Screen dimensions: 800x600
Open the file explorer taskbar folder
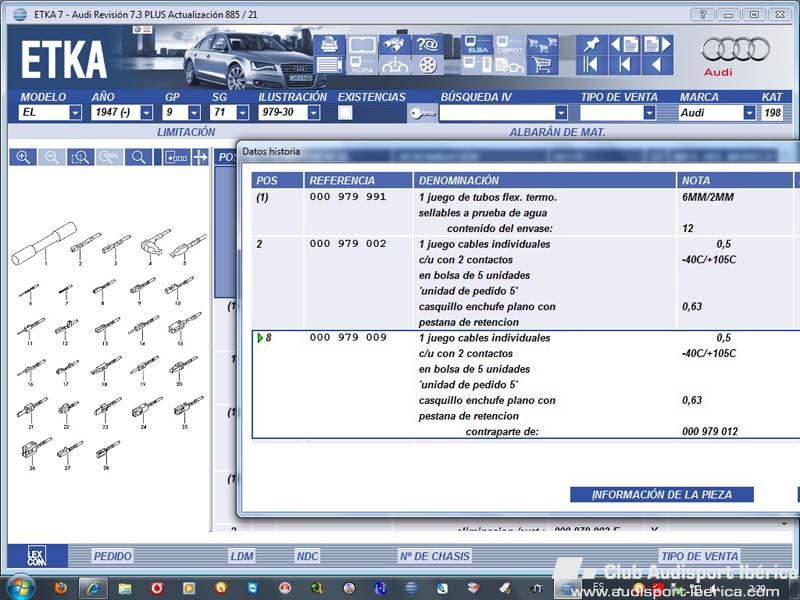pos(125,588)
